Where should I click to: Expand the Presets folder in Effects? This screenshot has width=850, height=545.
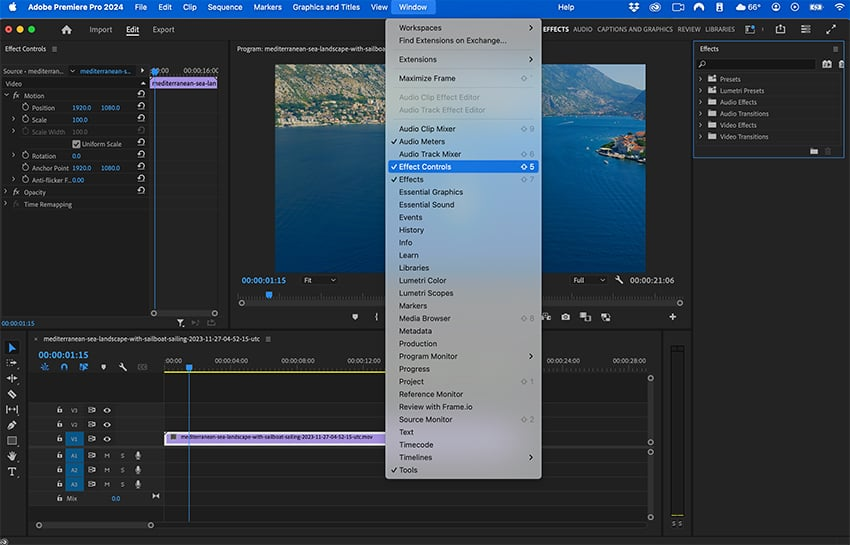pyautogui.click(x=700, y=79)
